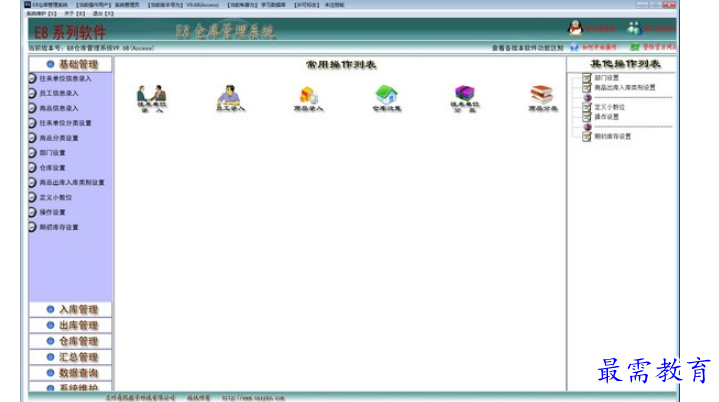Viewport: 719px width, 402px height.
Task: Select 商品出库入库类别设置 in the left sidebar
Action: click(72, 182)
